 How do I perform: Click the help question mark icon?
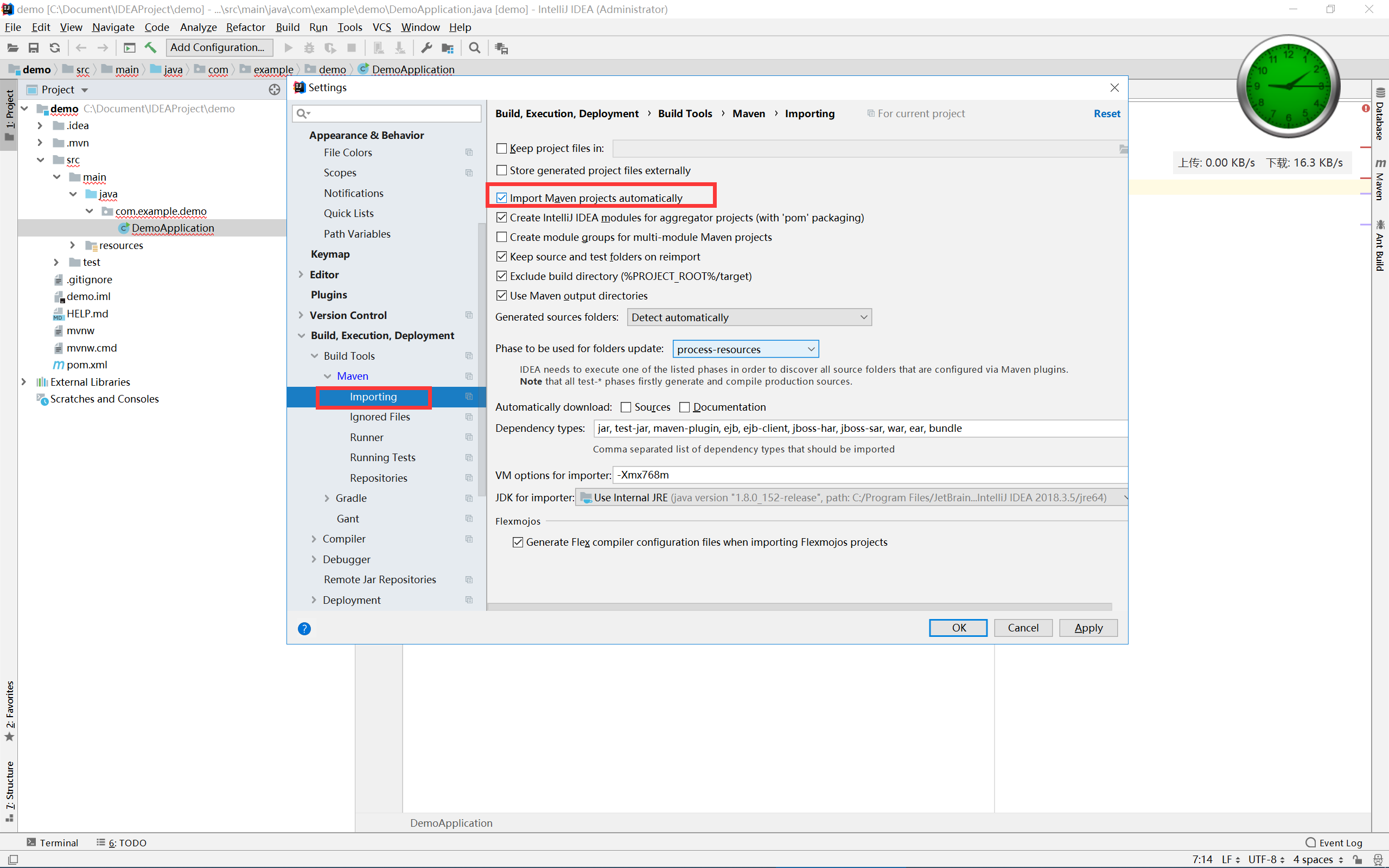point(304,629)
